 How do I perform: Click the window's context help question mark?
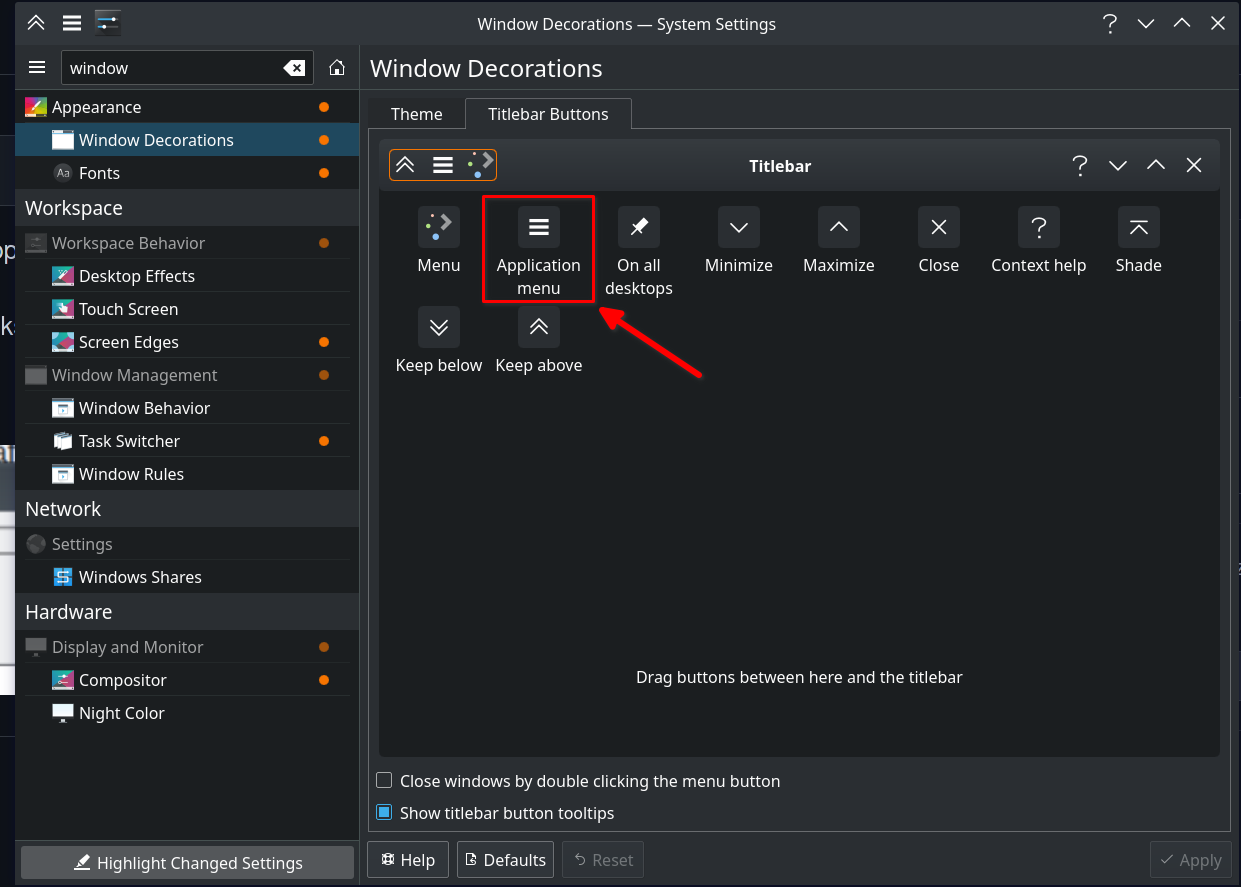pos(1110,23)
